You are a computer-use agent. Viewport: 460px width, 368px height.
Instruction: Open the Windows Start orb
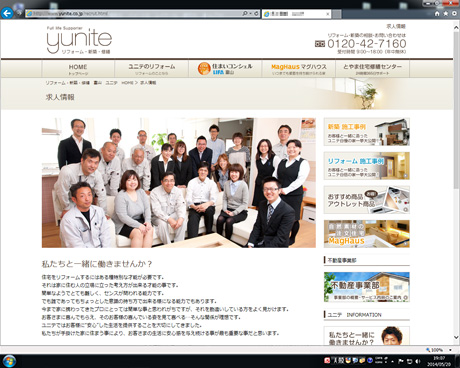(x=9, y=361)
